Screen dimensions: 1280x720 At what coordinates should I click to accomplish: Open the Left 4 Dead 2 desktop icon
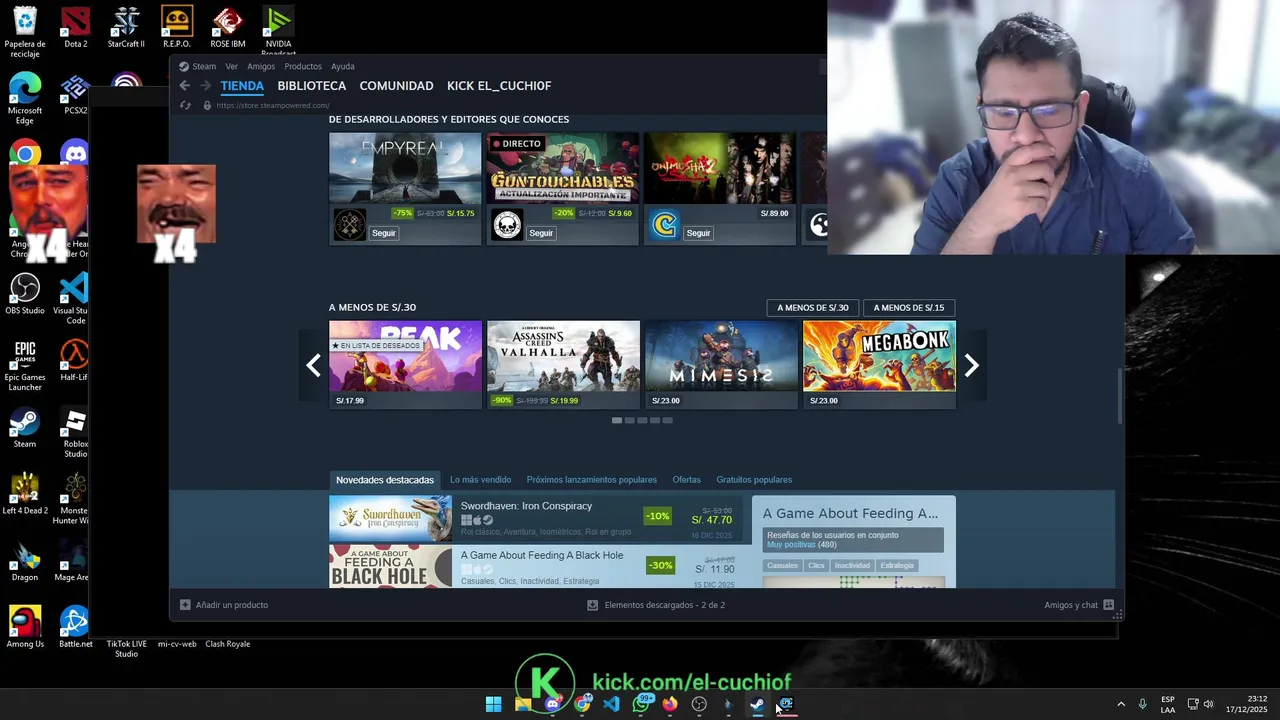click(25, 494)
